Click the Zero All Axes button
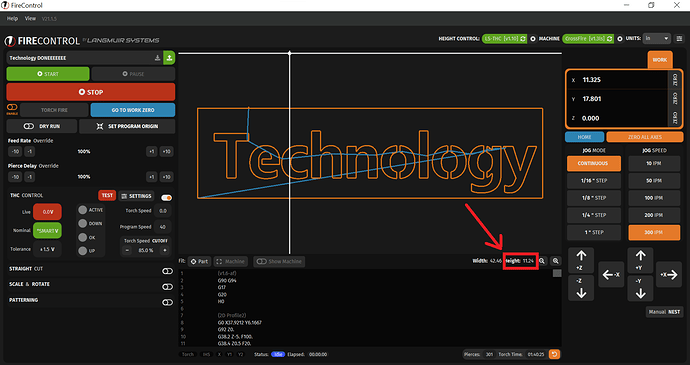This screenshot has width=690, height=365. pos(645,137)
